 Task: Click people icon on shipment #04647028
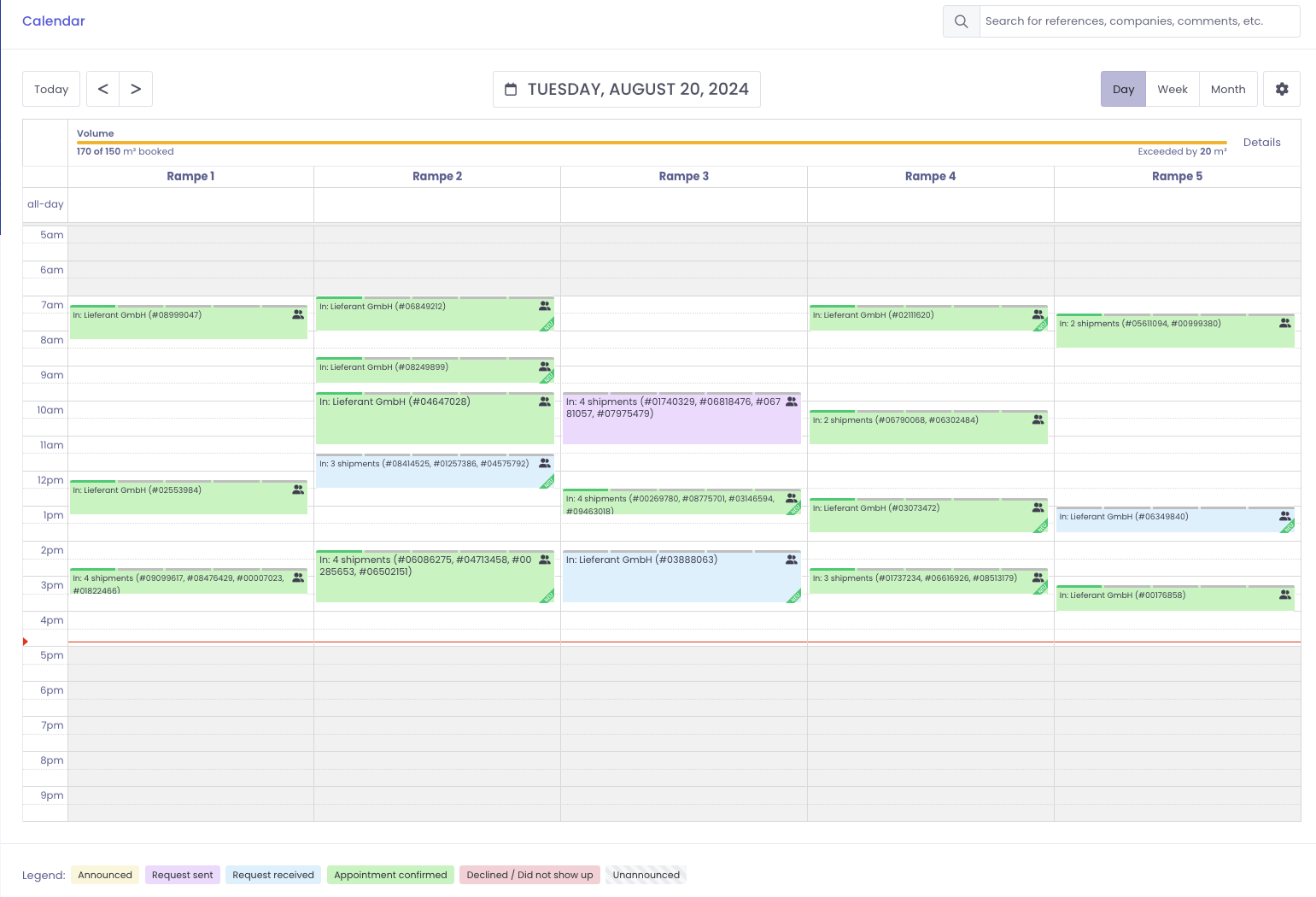(545, 402)
